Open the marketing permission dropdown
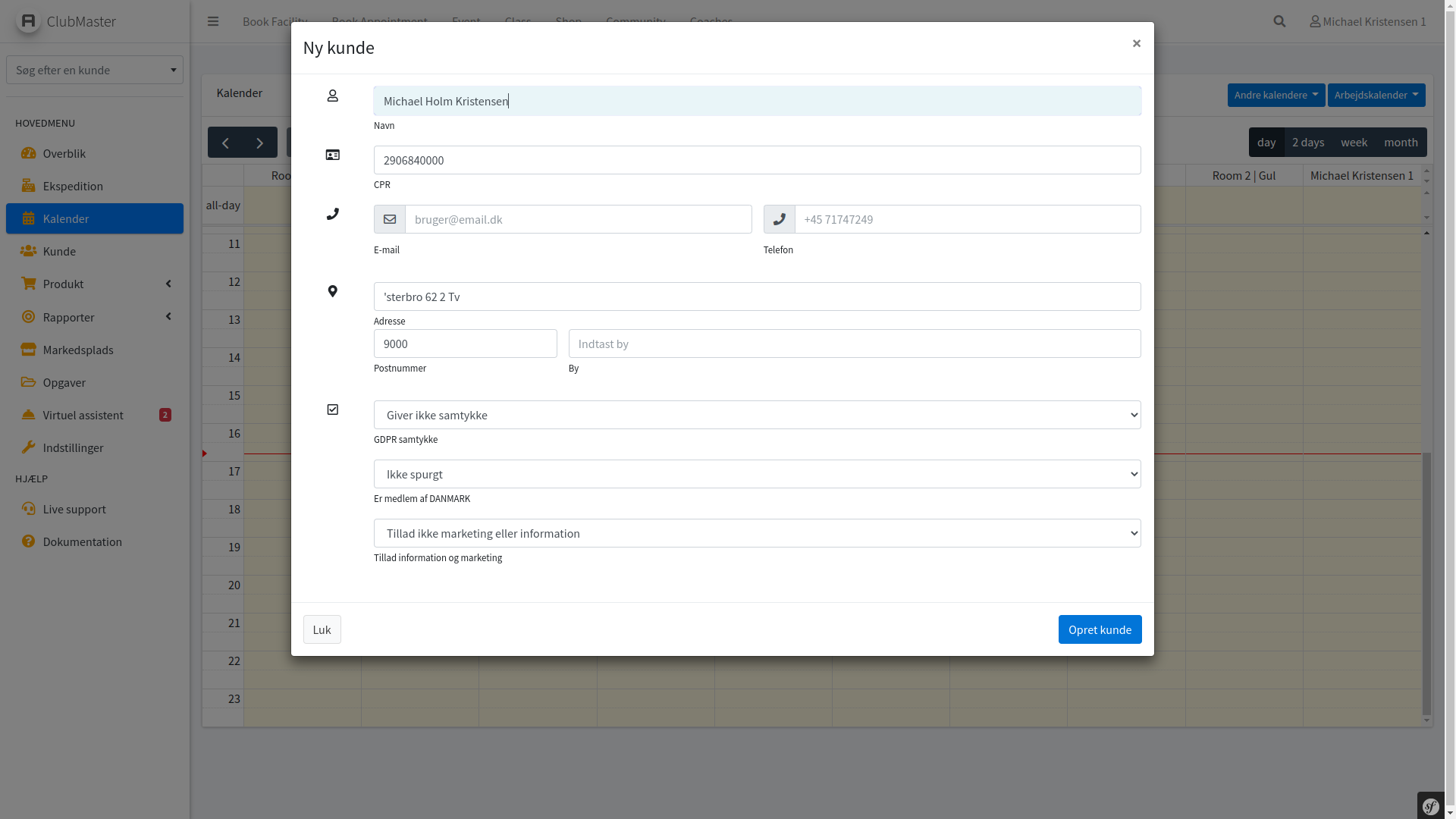This screenshot has height=819, width=1456. 757,533
